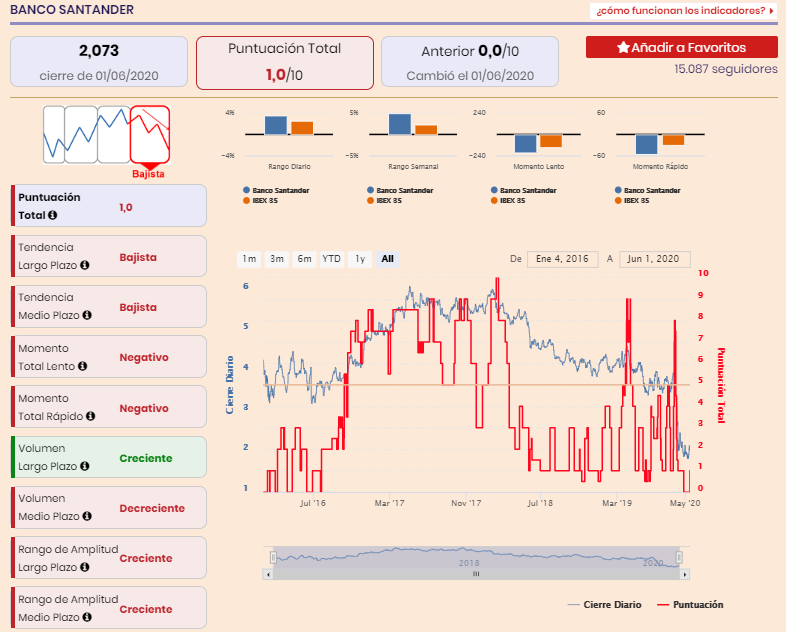Click blue Banco Santander bar in Rango Diario
The image size is (786, 632).
(276, 125)
